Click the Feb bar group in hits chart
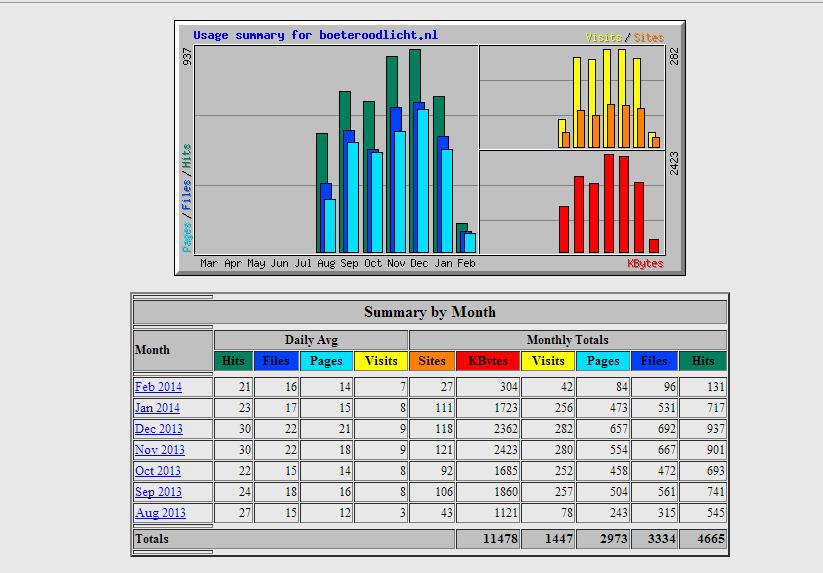Screen dimensions: 823x573 coord(466,238)
